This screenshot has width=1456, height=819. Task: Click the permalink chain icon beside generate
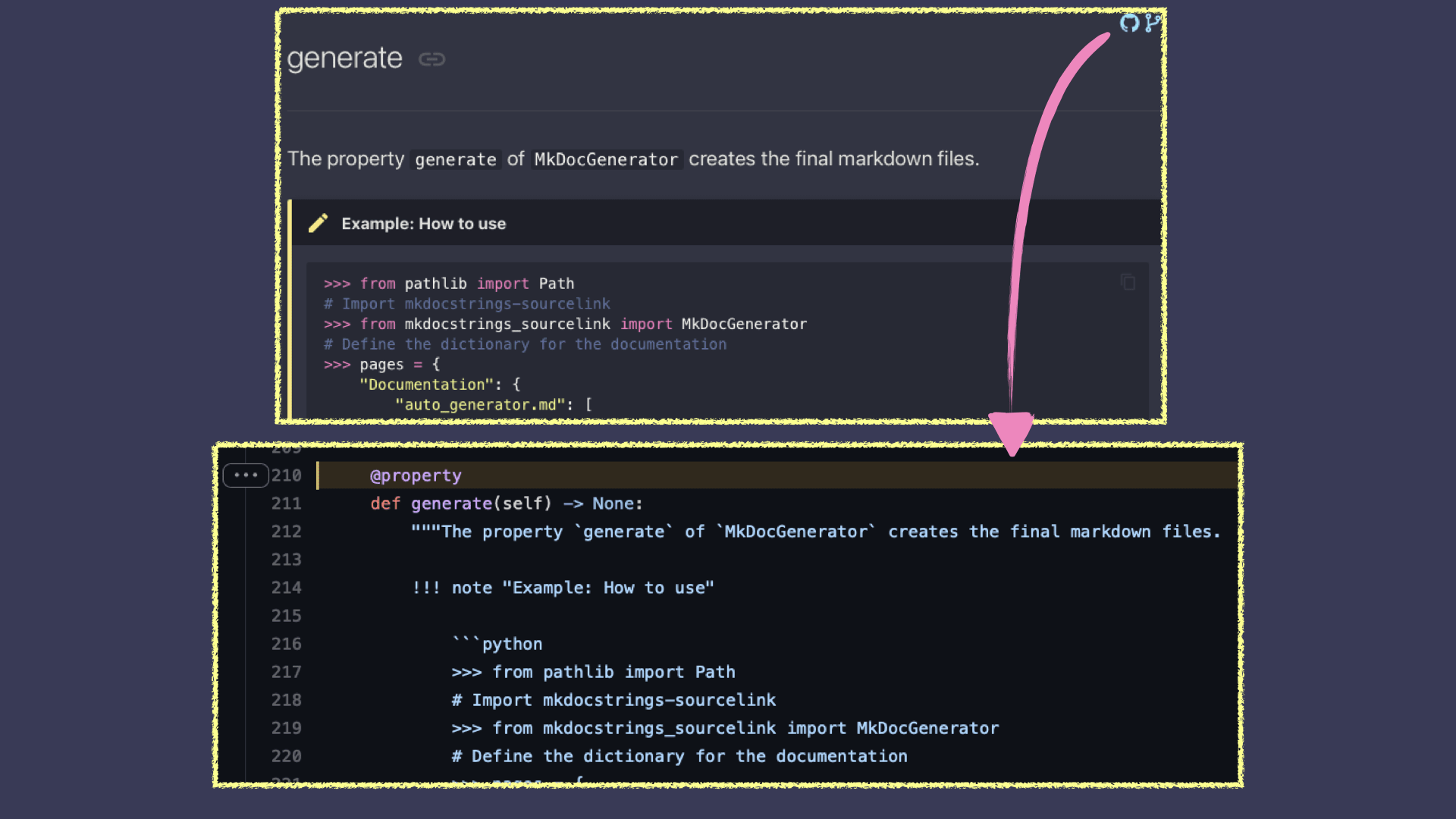(431, 59)
